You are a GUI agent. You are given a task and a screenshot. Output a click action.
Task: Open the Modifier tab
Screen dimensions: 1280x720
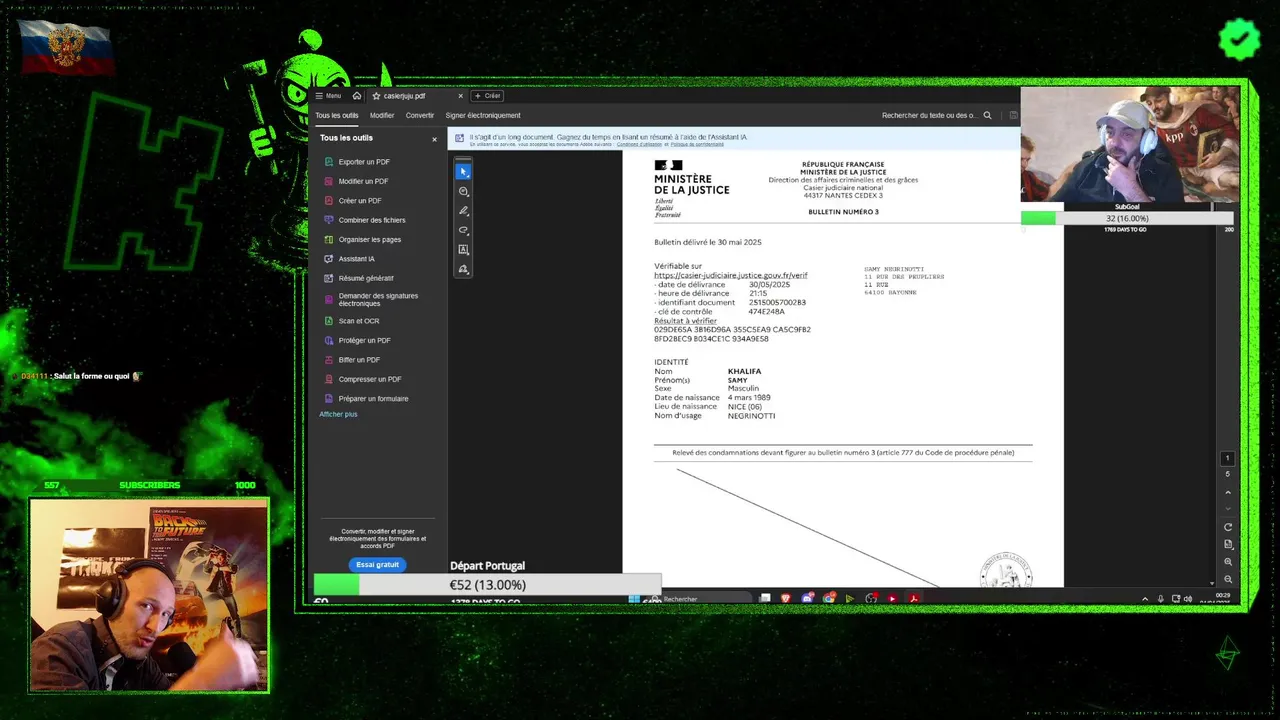coord(382,115)
